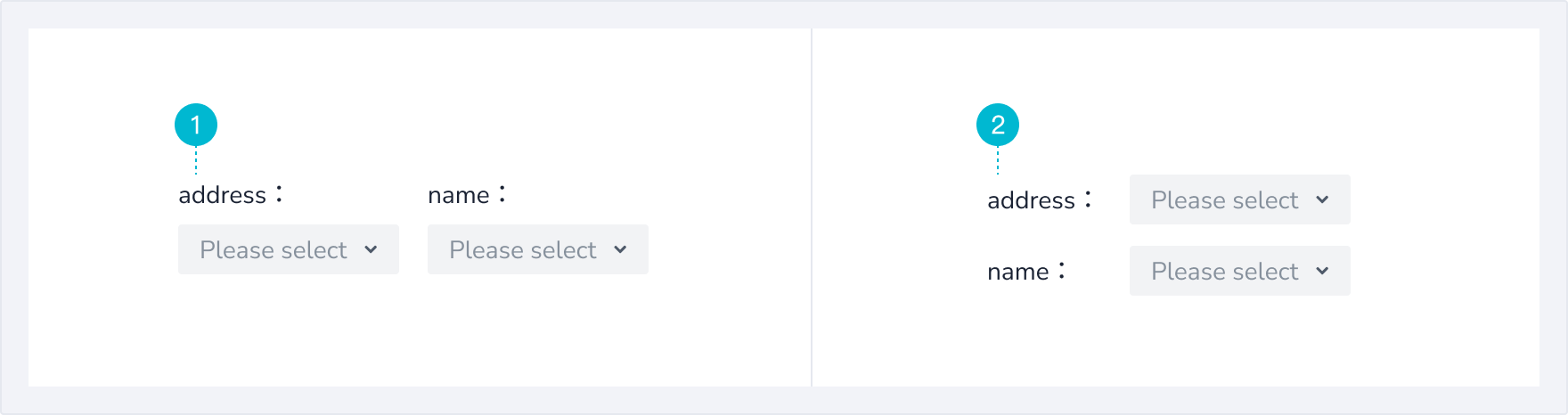The height and width of the screenshot is (415, 1568).
Task: Click "Please select" placeholder in example 2 address field
Action: point(1225,200)
